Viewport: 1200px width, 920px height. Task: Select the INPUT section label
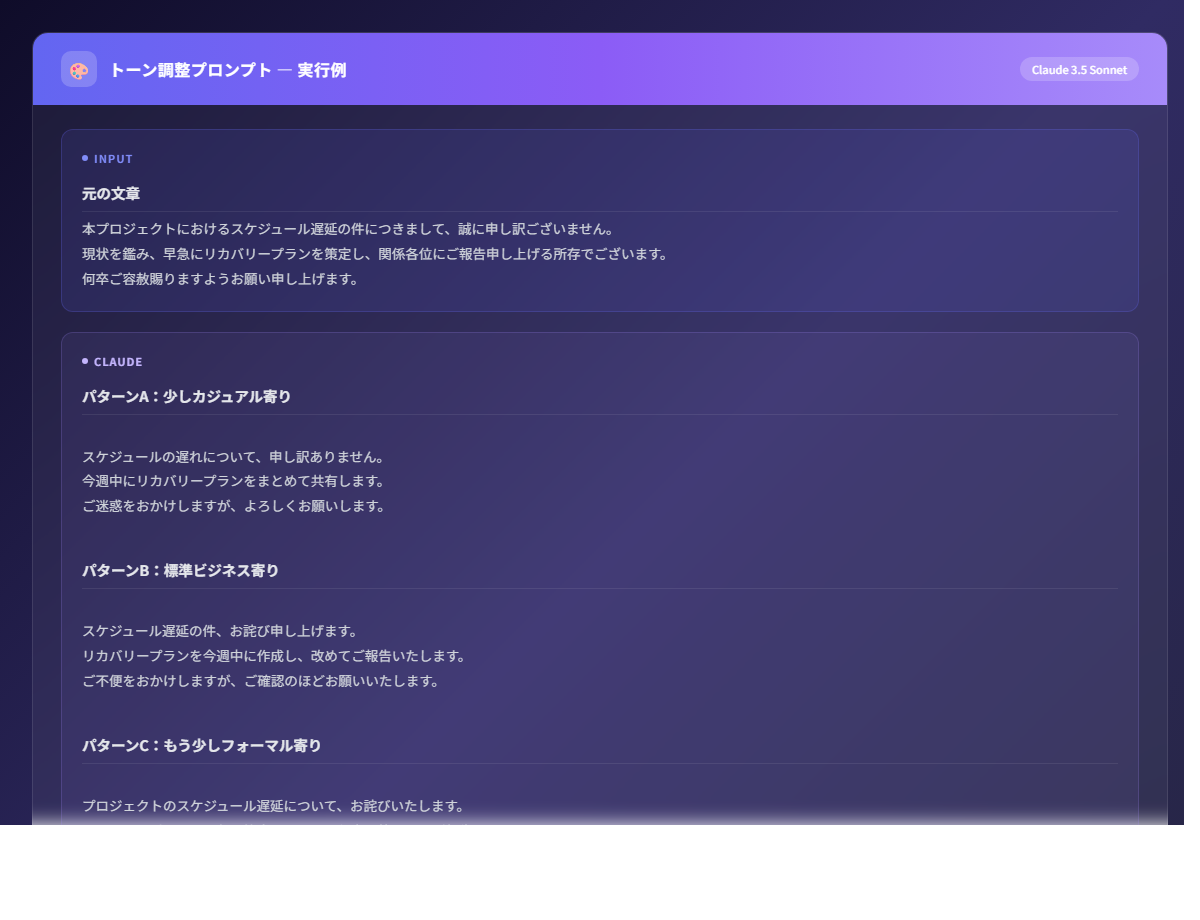click(x=113, y=158)
